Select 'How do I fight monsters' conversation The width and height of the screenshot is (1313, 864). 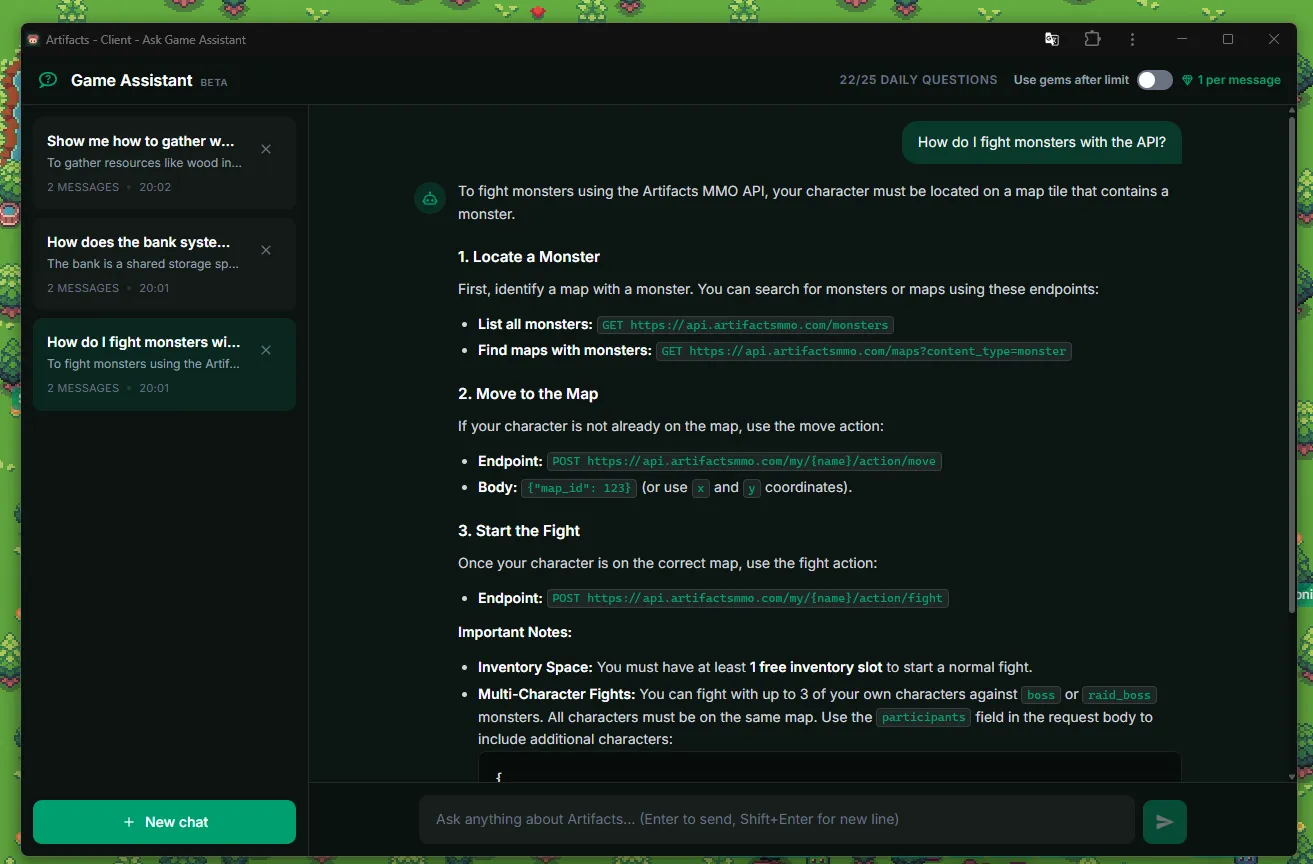[x=164, y=364]
